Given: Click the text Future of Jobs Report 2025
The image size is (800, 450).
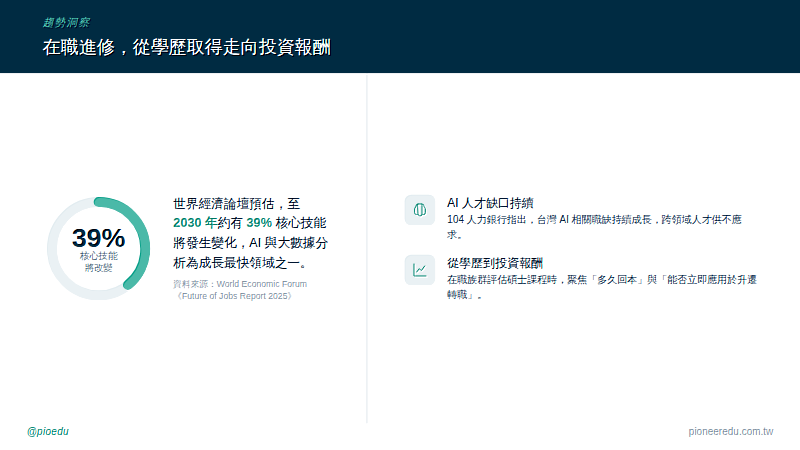Looking at the screenshot, I should [234, 296].
